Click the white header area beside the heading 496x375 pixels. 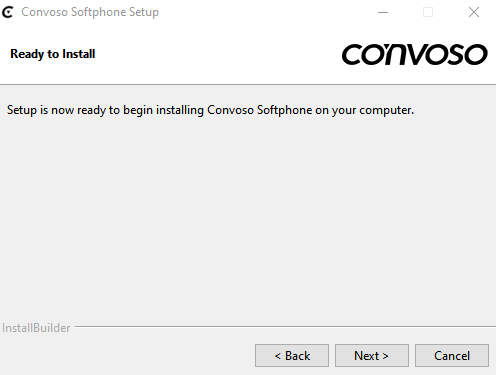217,54
